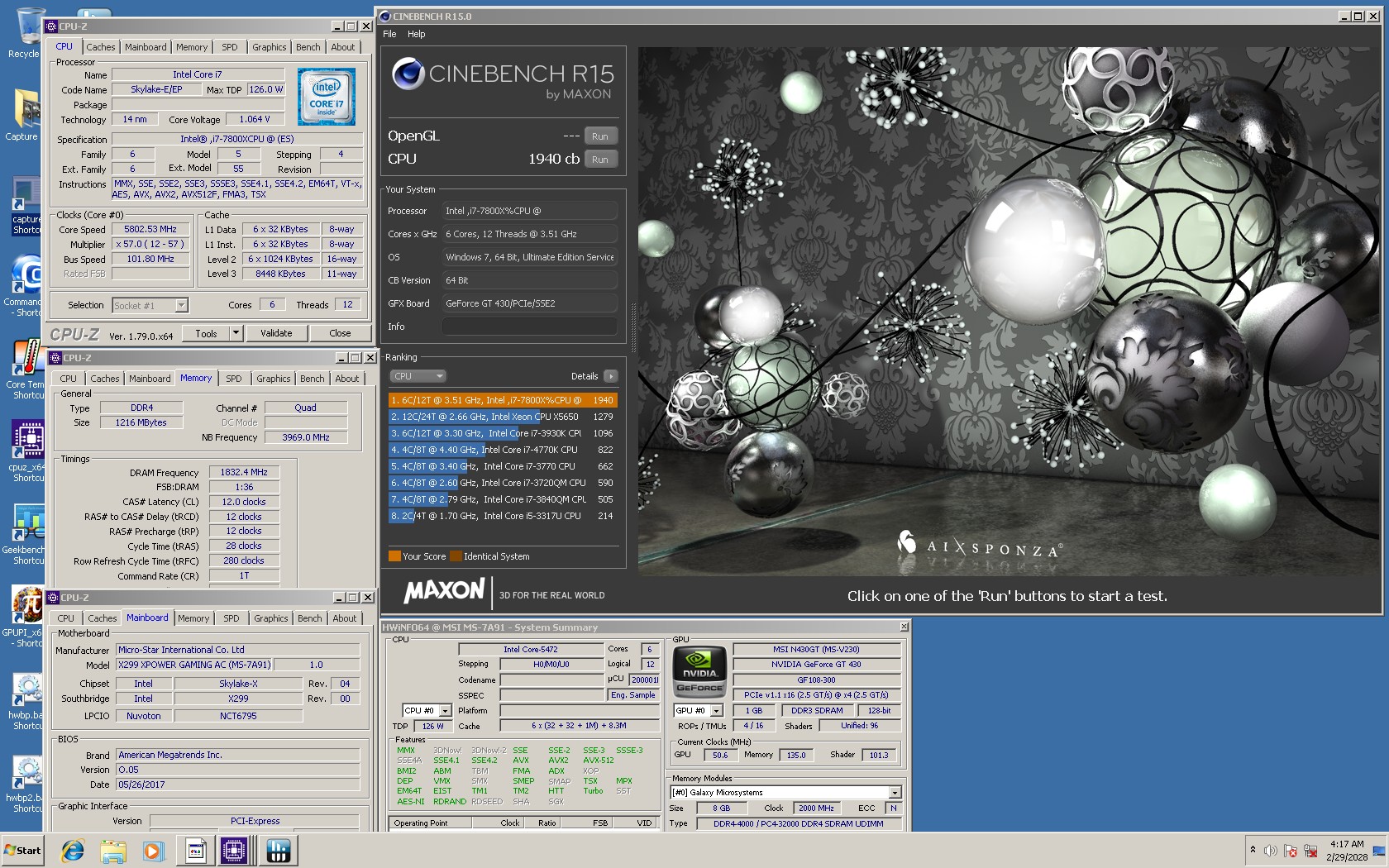Click the network tray icon
The height and width of the screenshot is (868, 1389).
tap(1310, 851)
